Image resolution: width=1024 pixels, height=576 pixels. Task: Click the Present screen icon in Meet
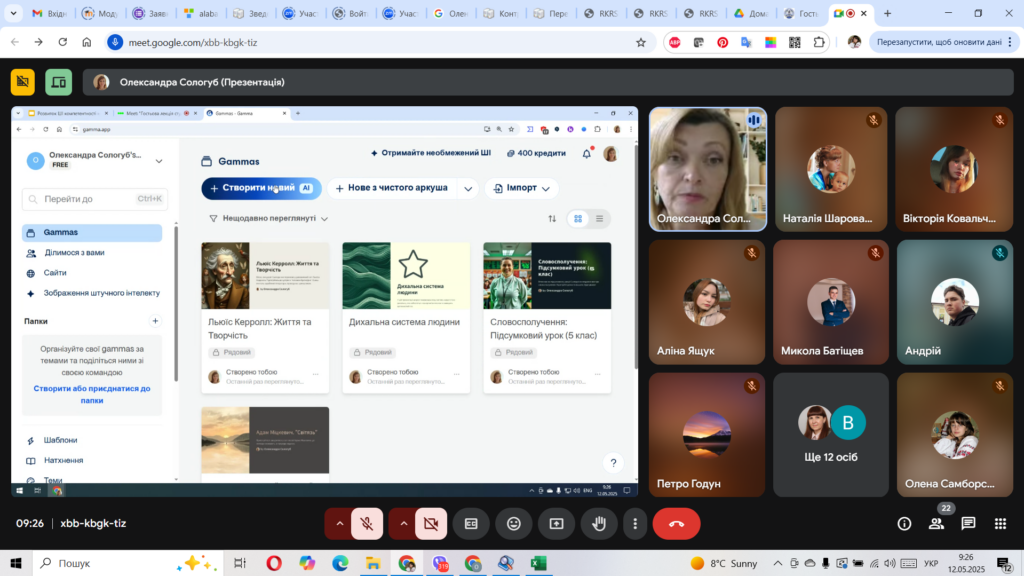(x=556, y=524)
